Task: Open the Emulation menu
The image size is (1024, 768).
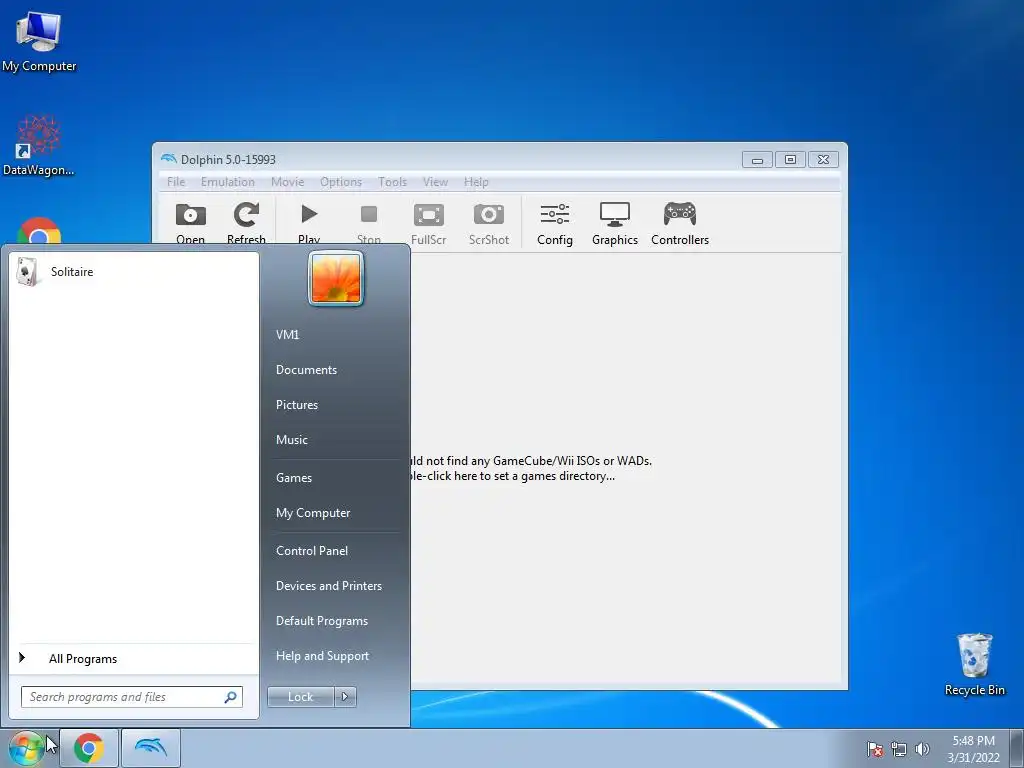Action: [227, 182]
